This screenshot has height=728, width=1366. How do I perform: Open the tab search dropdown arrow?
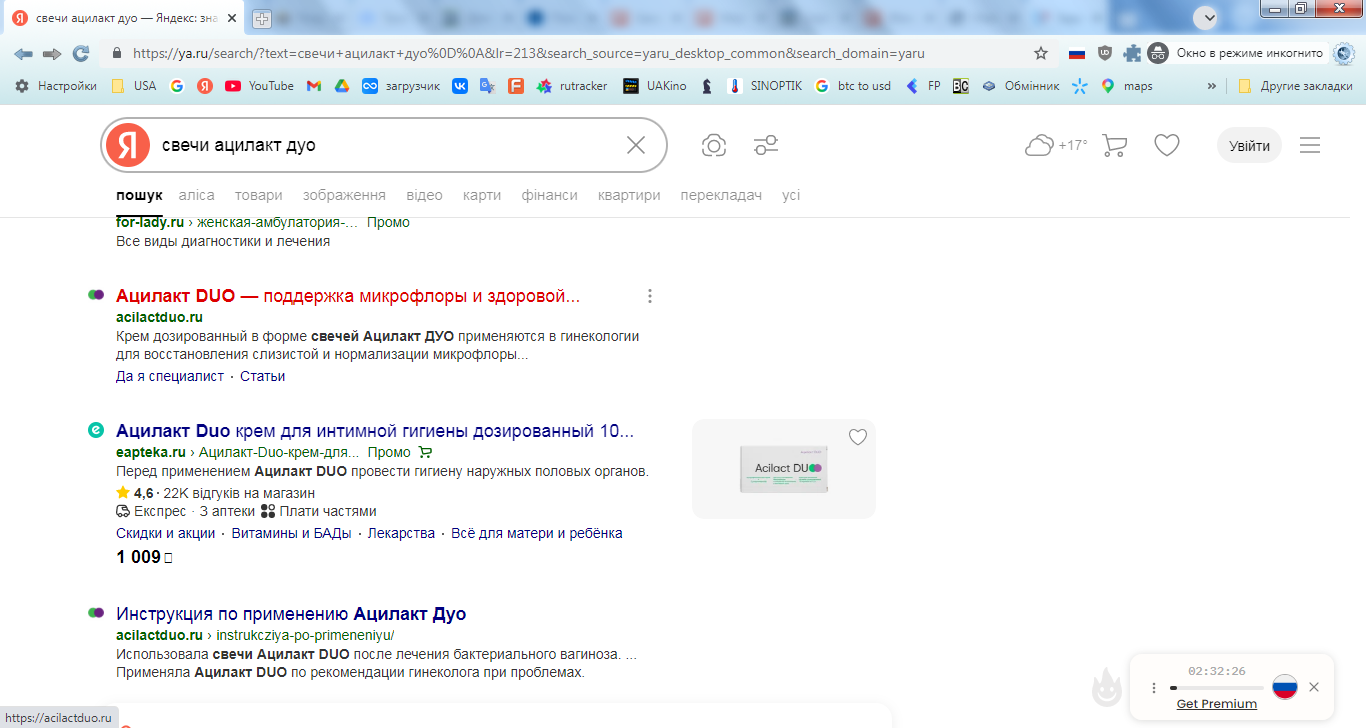1208,17
